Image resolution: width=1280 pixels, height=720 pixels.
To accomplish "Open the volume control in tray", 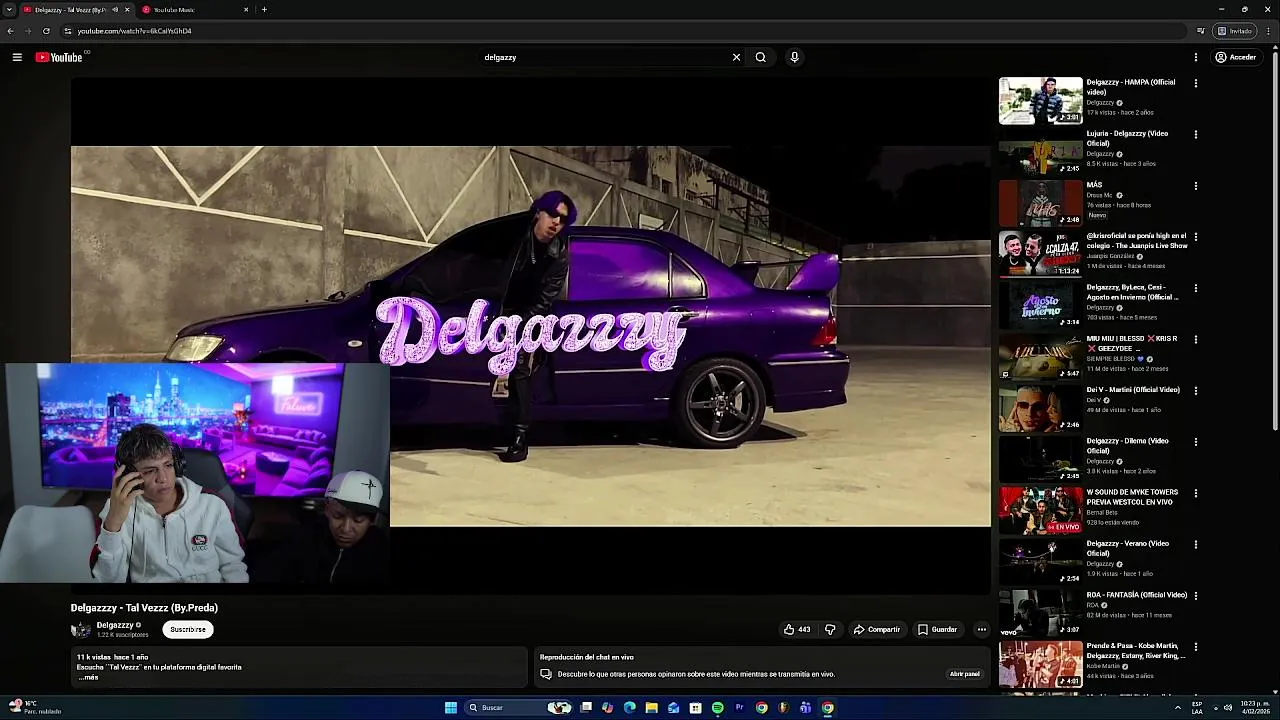I will pyautogui.click(x=1228, y=708).
